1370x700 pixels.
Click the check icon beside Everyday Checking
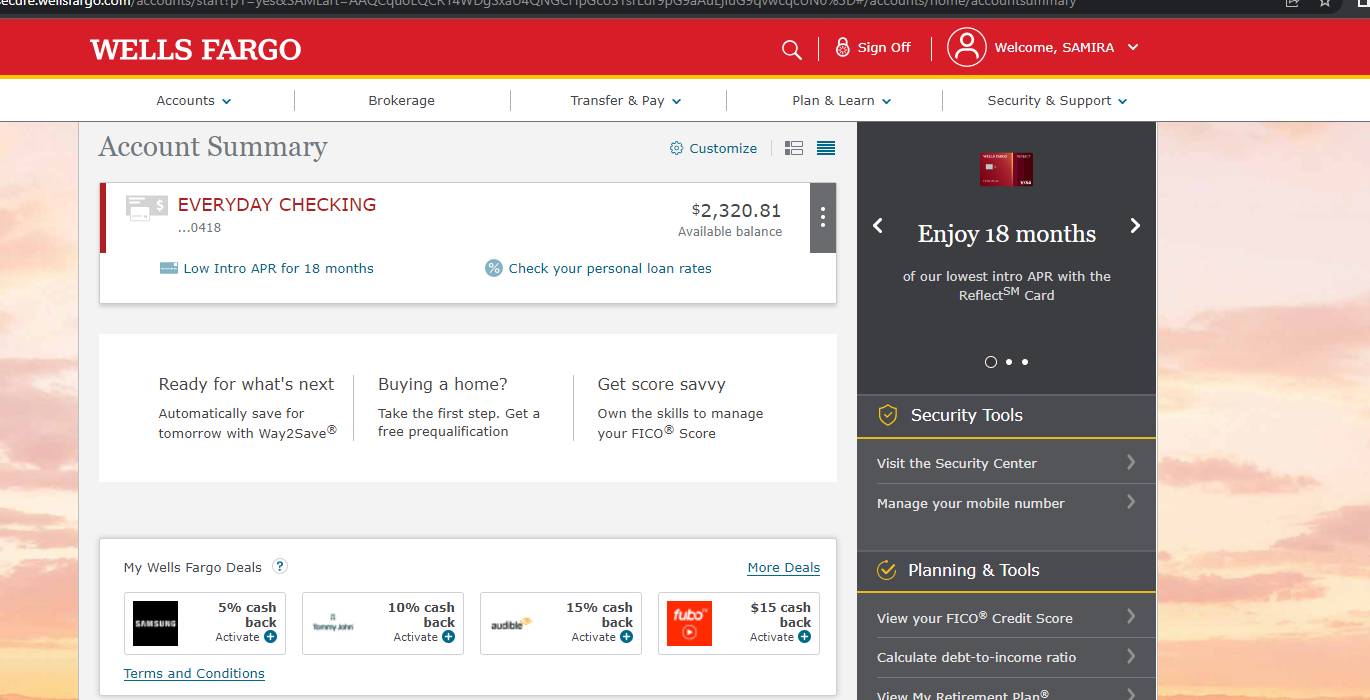coord(146,208)
